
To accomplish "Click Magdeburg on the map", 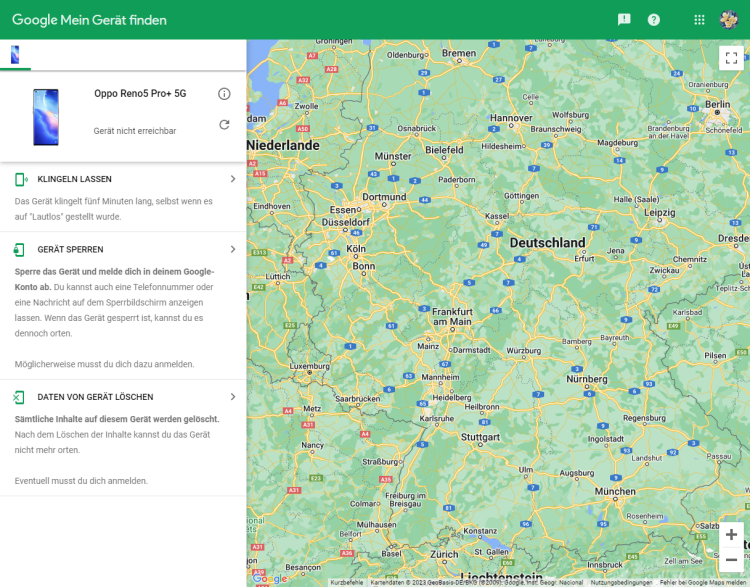I will [x=617, y=143].
